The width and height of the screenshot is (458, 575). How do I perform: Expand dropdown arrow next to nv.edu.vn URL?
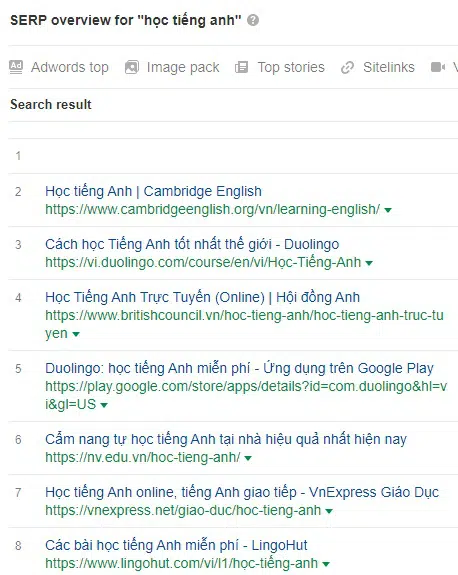coord(248,458)
